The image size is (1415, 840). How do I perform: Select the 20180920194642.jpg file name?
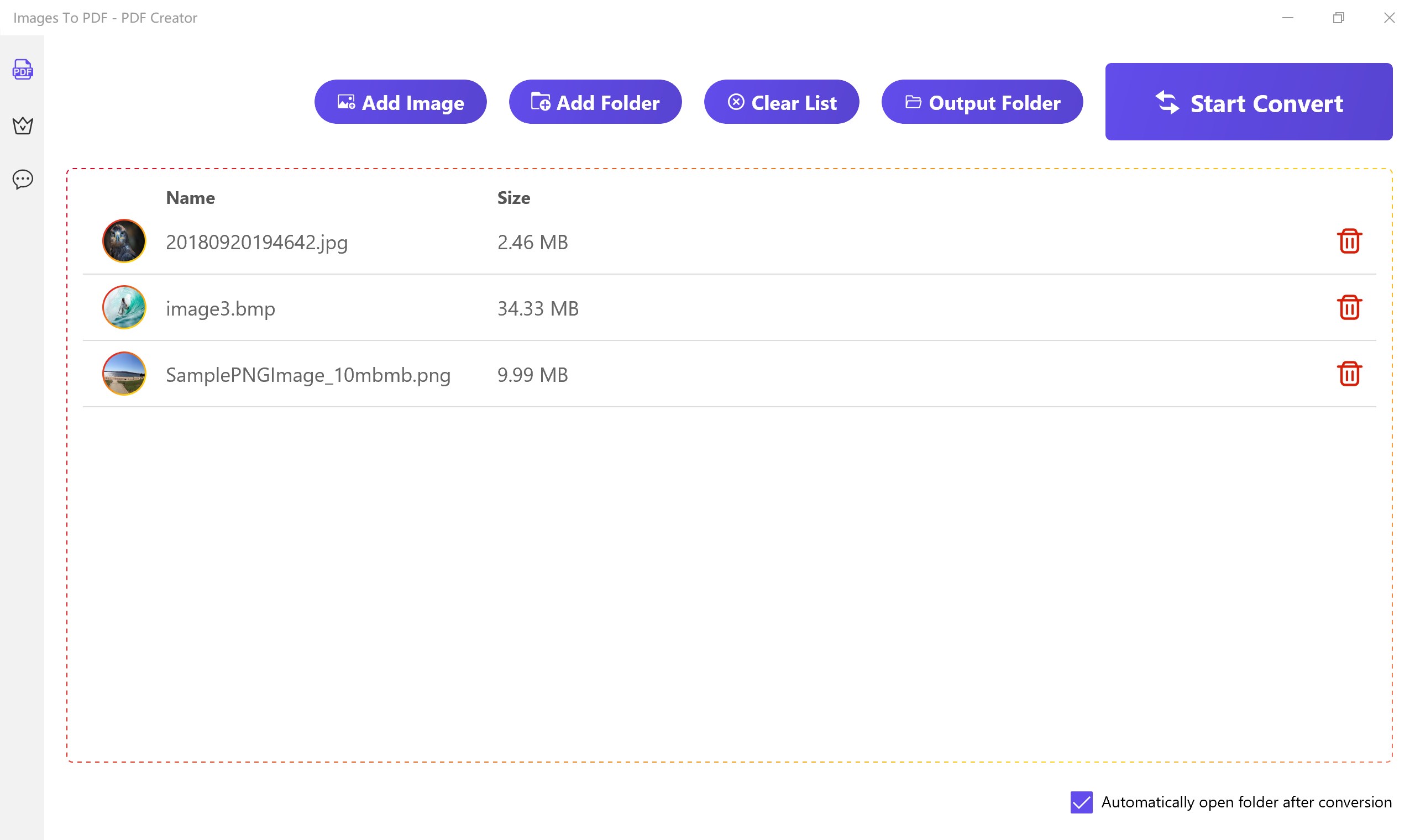[256, 242]
